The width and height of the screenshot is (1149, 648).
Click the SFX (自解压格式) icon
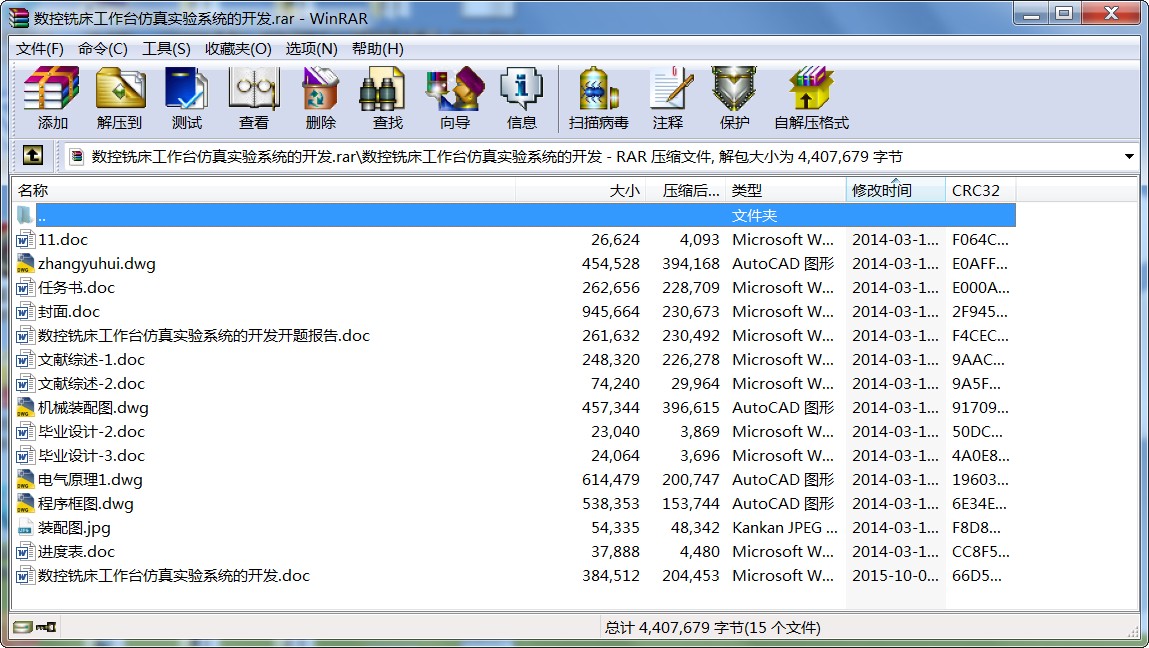tap(810, 98)
